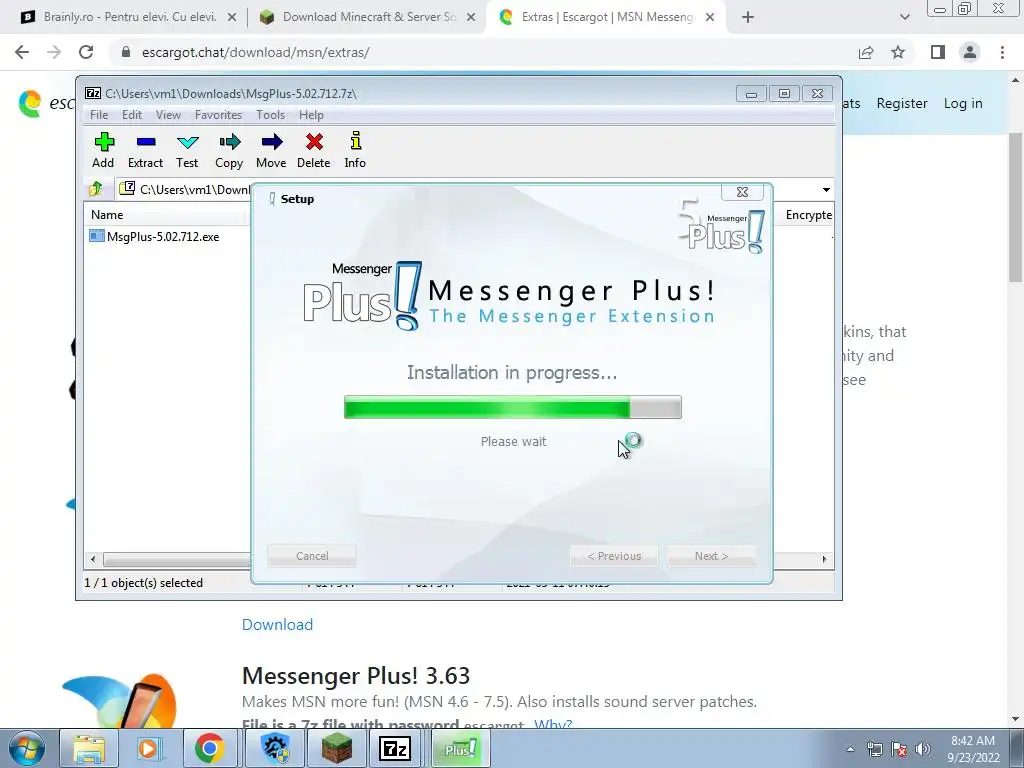
Task: Click Cancel in the Setup dialog
Action: [x=312, y=556]
